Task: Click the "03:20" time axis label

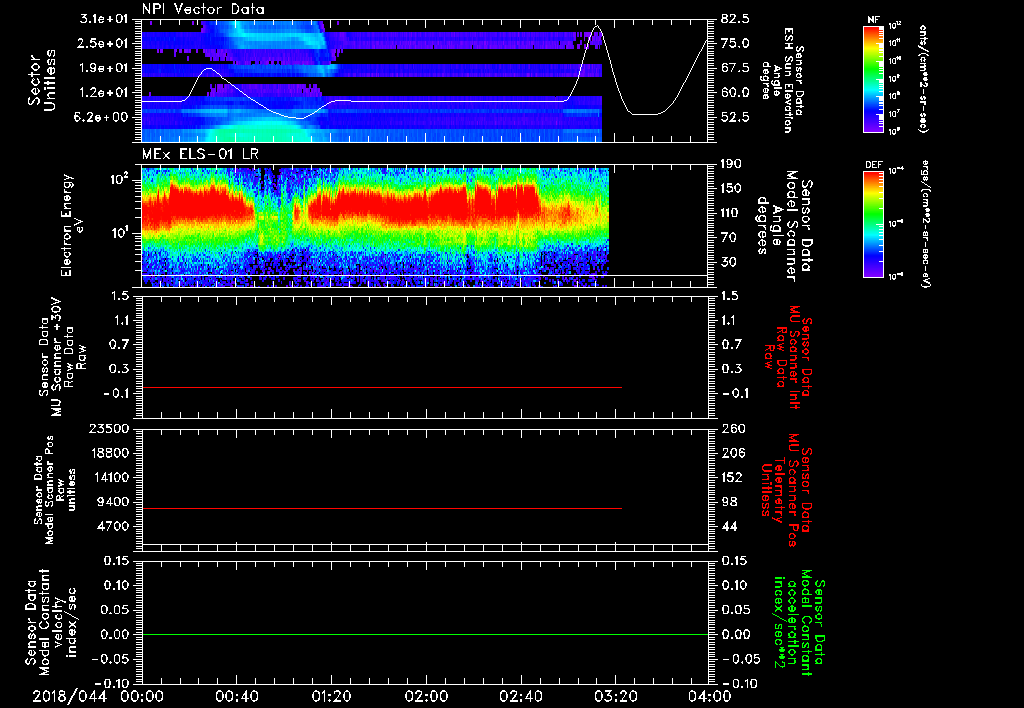Action: click(x=615, y=696)
